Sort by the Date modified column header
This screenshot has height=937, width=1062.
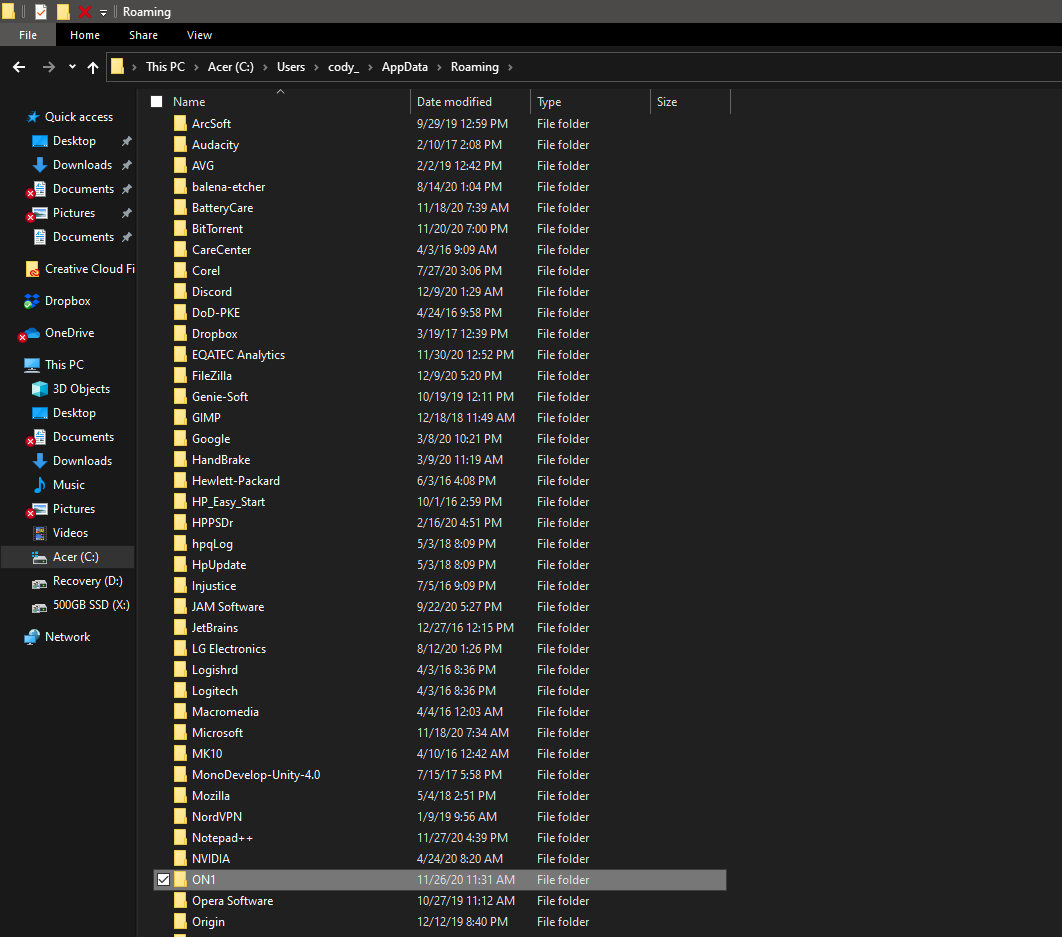tap(454, 102)
